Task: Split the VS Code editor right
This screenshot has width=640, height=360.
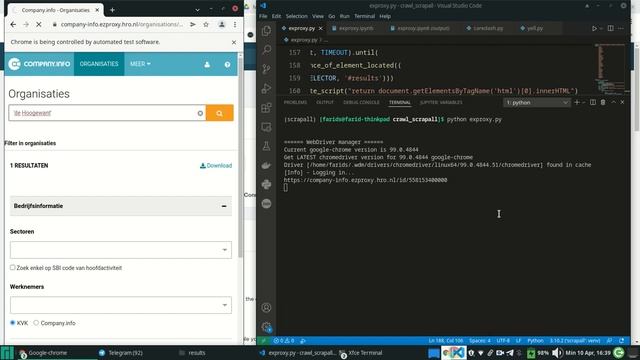Action: tap(611, 28)
